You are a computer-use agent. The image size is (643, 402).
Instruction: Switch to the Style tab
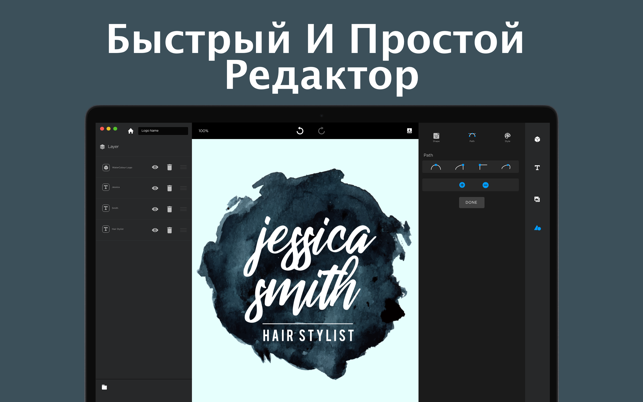pos(508,137)
